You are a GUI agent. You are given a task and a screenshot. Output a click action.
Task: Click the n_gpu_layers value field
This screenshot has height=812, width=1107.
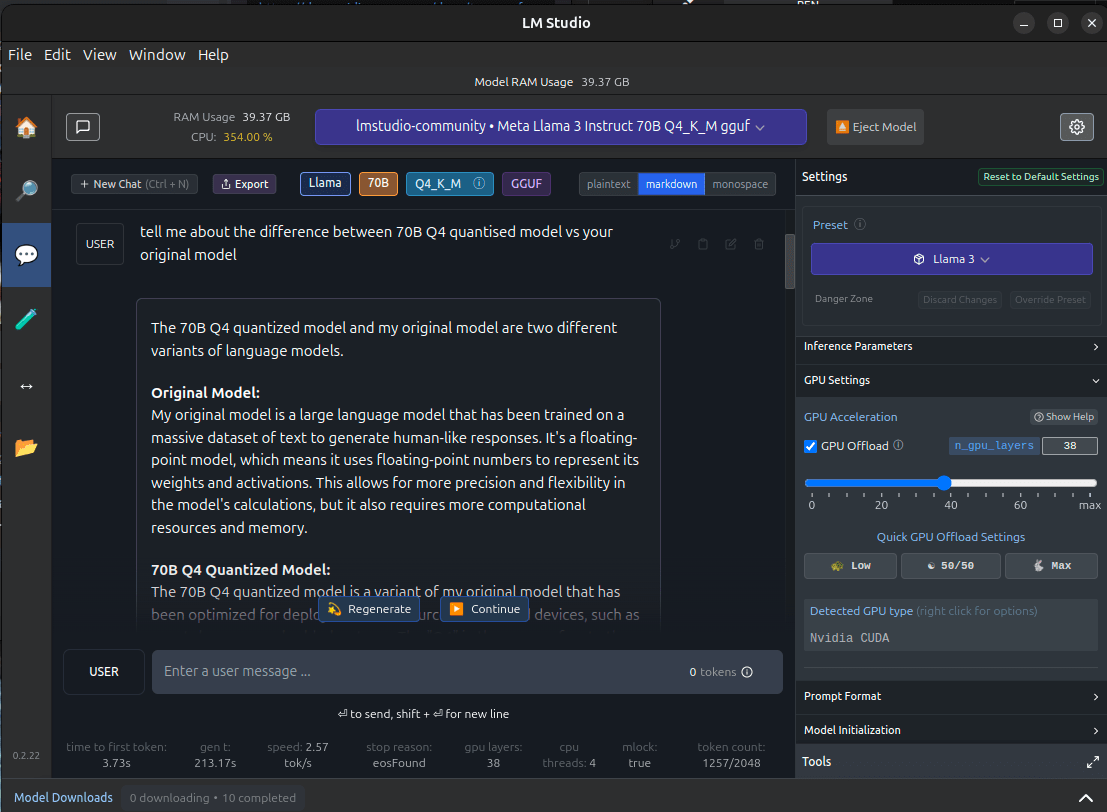point(1070,446)
